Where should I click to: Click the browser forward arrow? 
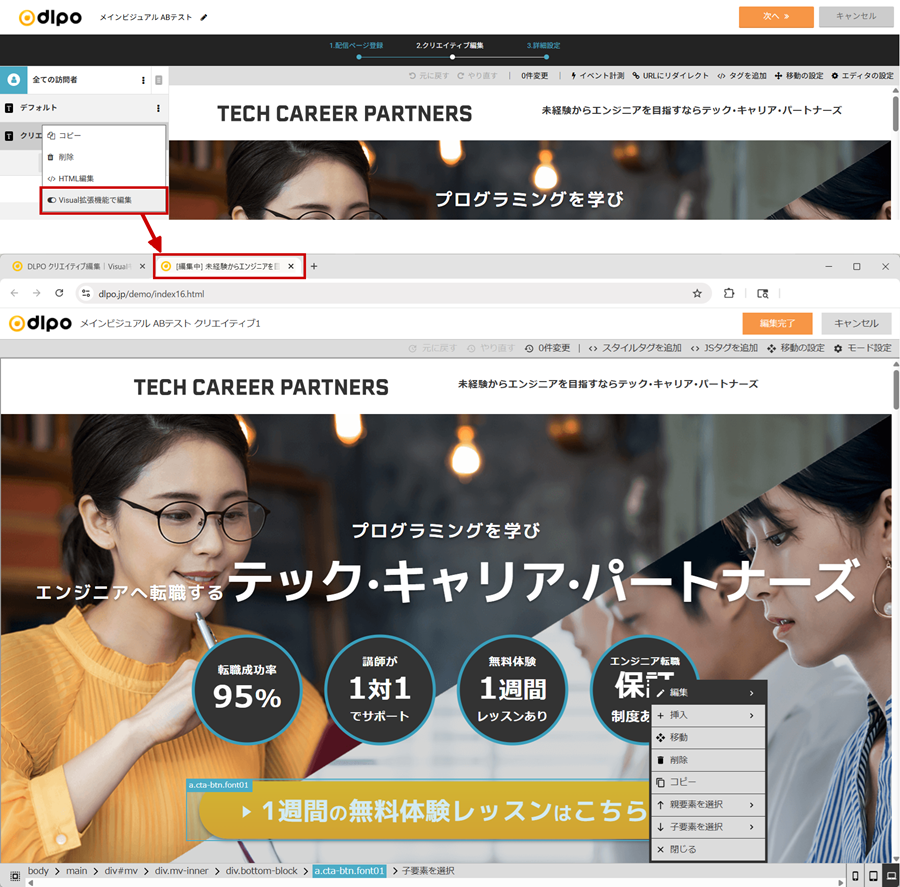click(x=37, y=293)
